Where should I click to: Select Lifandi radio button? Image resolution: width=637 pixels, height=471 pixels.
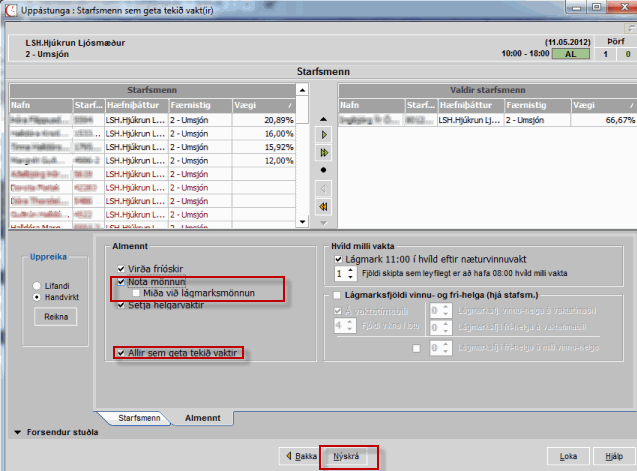point(37,286)
